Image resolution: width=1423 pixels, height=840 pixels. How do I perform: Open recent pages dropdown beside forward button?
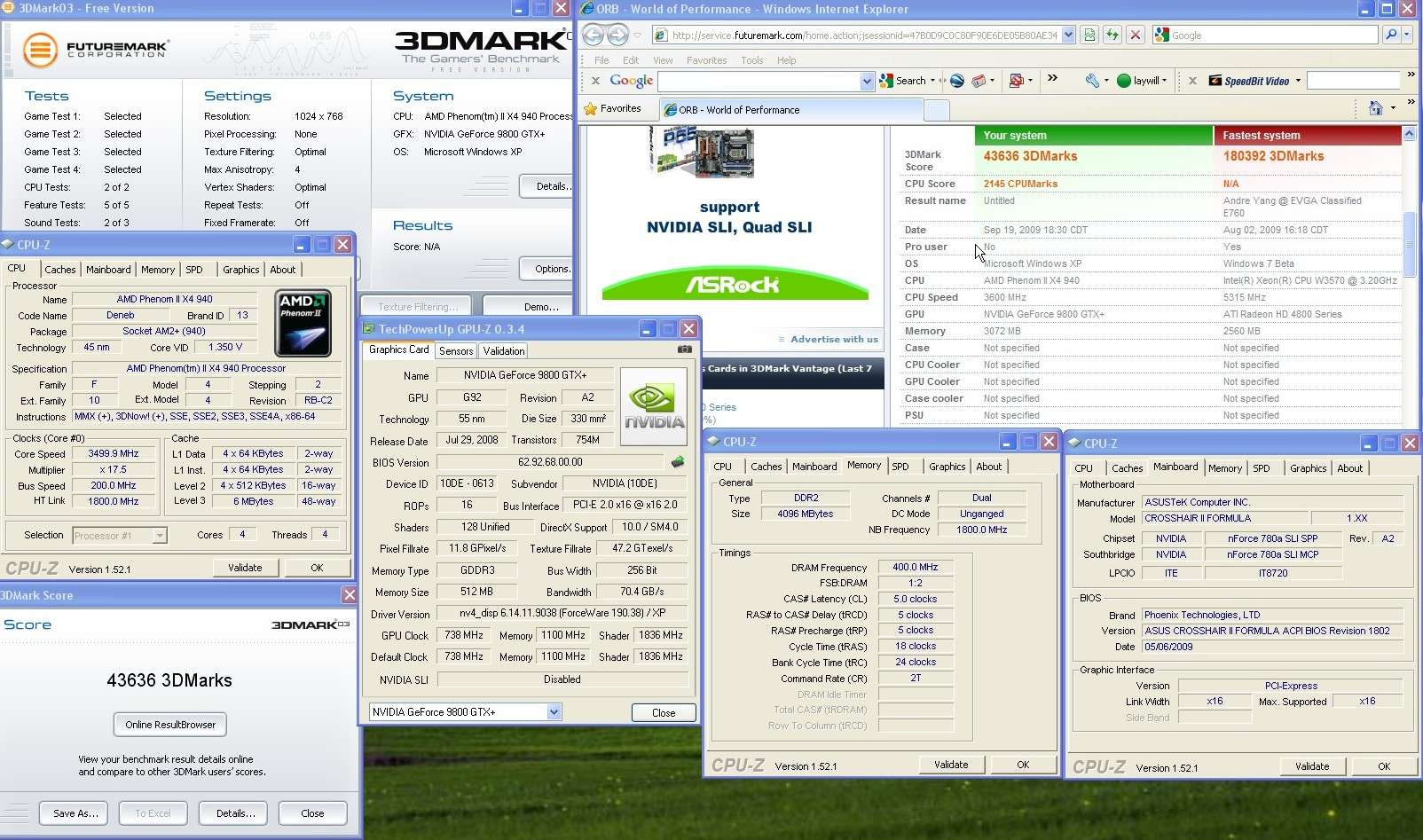click(x=637, y=35)
